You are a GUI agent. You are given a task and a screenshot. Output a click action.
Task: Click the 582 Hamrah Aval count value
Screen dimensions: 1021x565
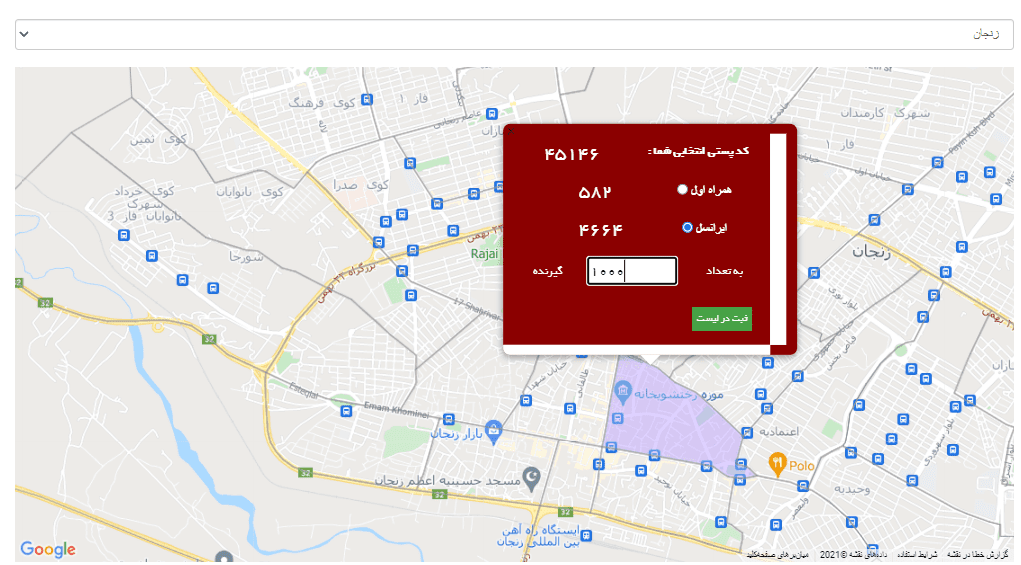click(x=594, y=193)
